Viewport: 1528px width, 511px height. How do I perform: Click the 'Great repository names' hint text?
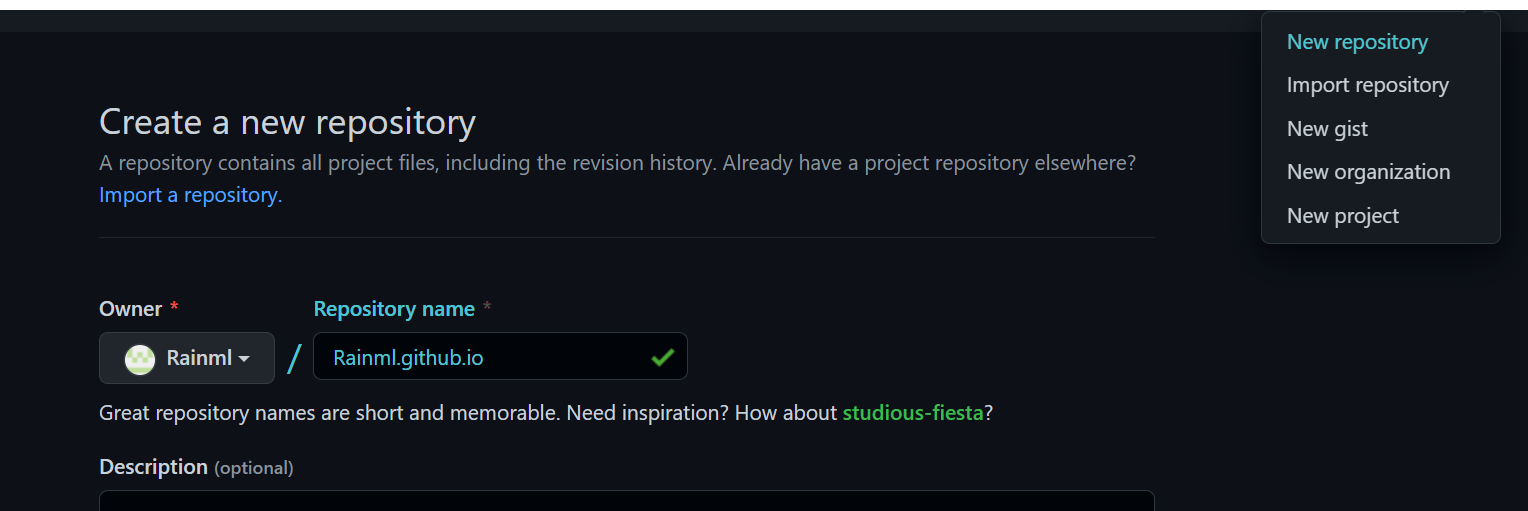pyautogui.click(x=400, y=412)
